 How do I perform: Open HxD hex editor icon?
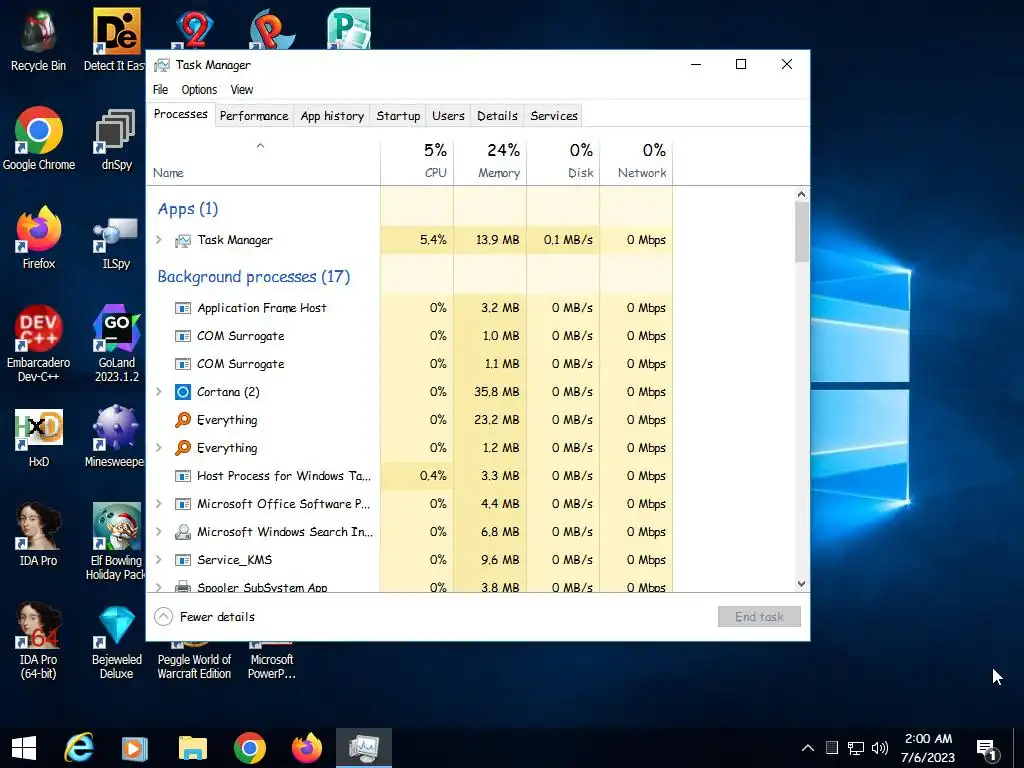(39, 438)
